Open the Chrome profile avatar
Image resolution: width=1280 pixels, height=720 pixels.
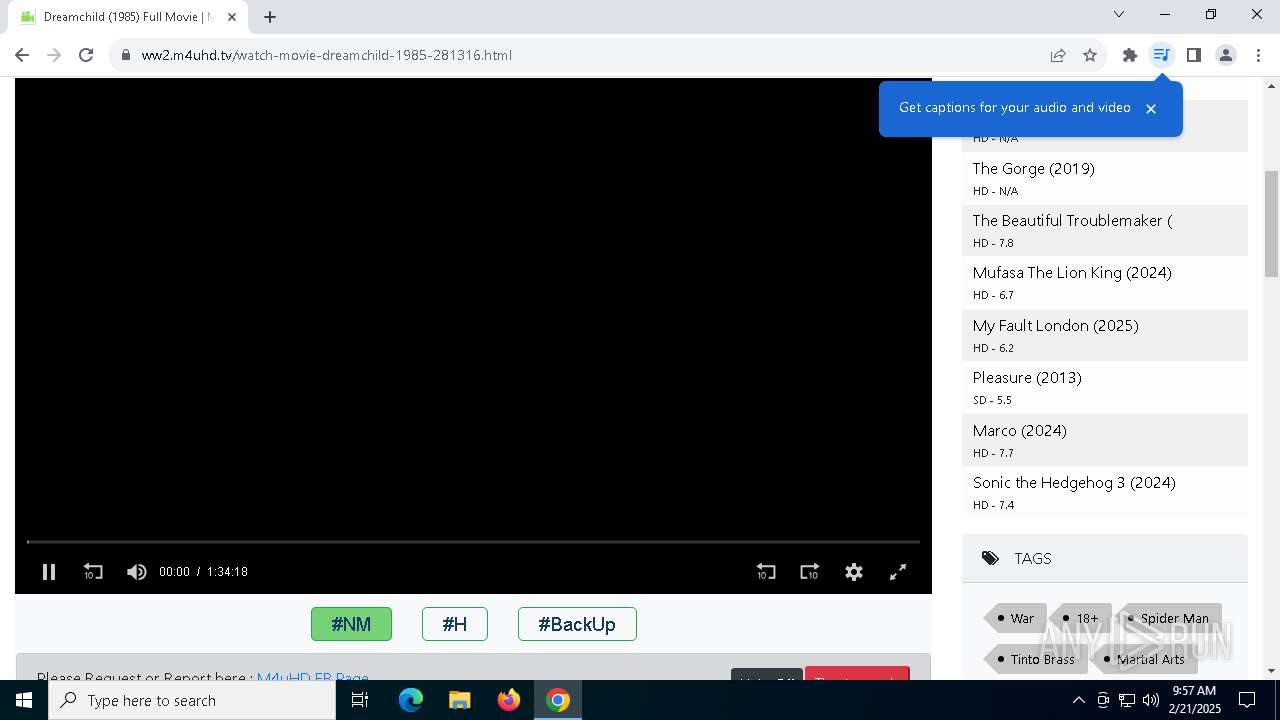pos(1226,55)
